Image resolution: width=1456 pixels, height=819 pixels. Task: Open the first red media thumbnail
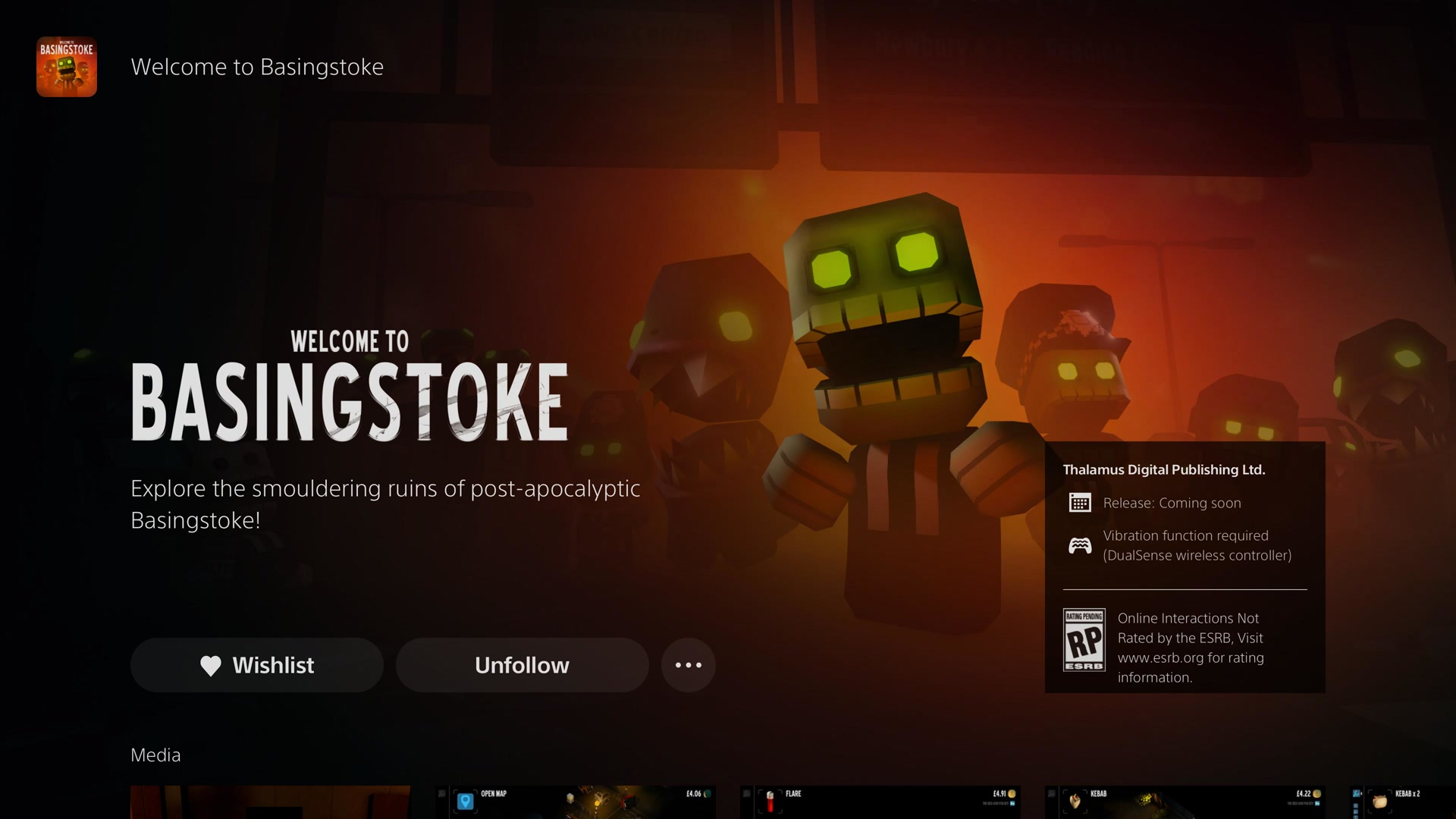[x=270, y=802]
